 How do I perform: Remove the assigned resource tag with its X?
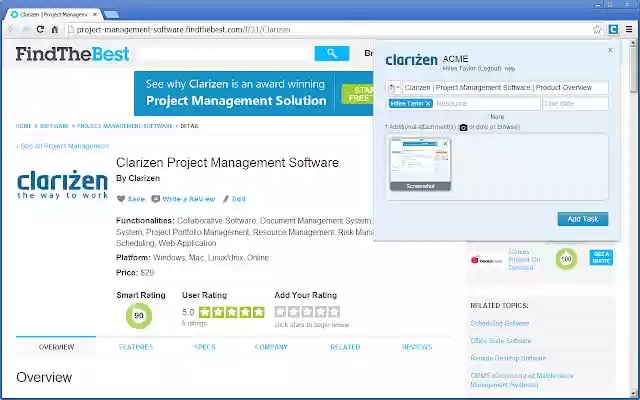coord(428,104)
